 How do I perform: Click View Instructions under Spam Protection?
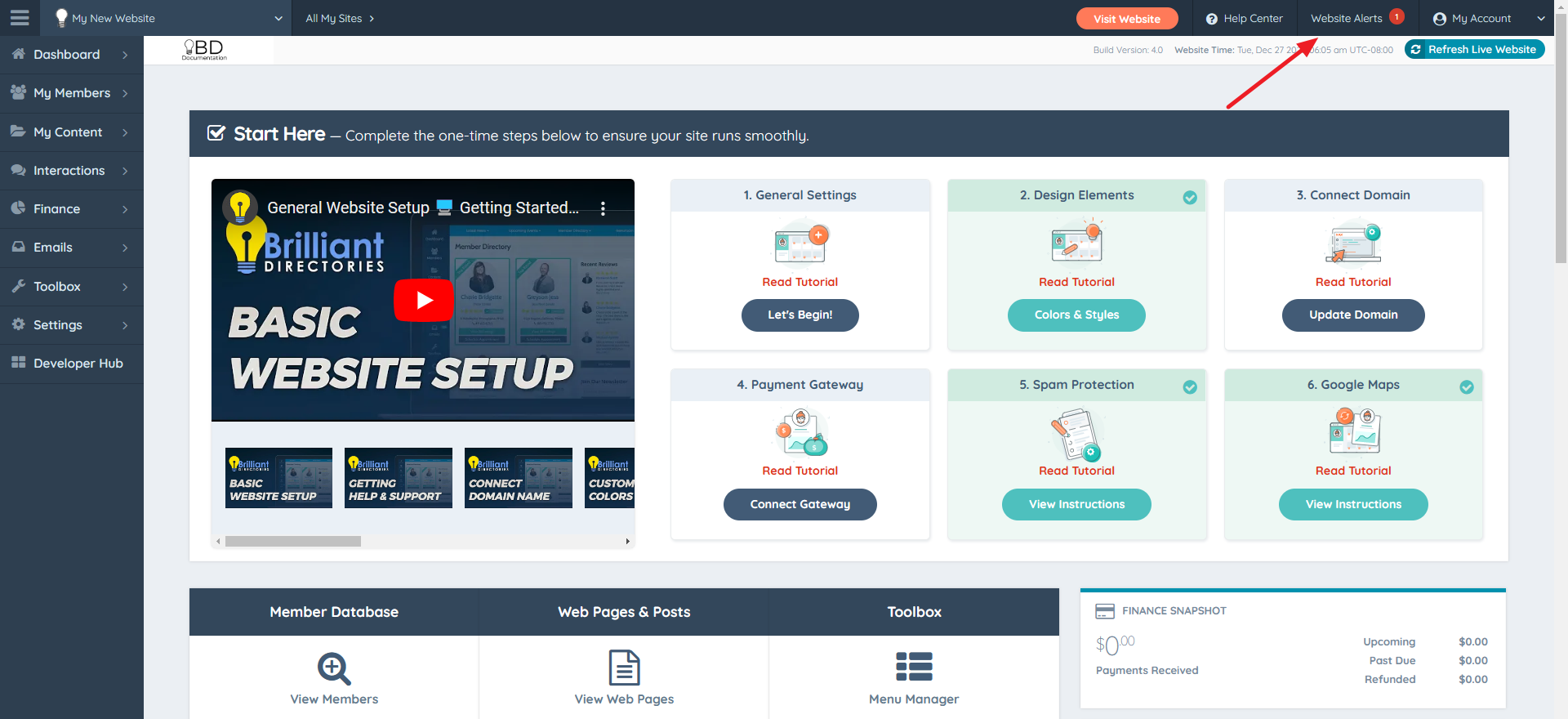point(1076,504)
